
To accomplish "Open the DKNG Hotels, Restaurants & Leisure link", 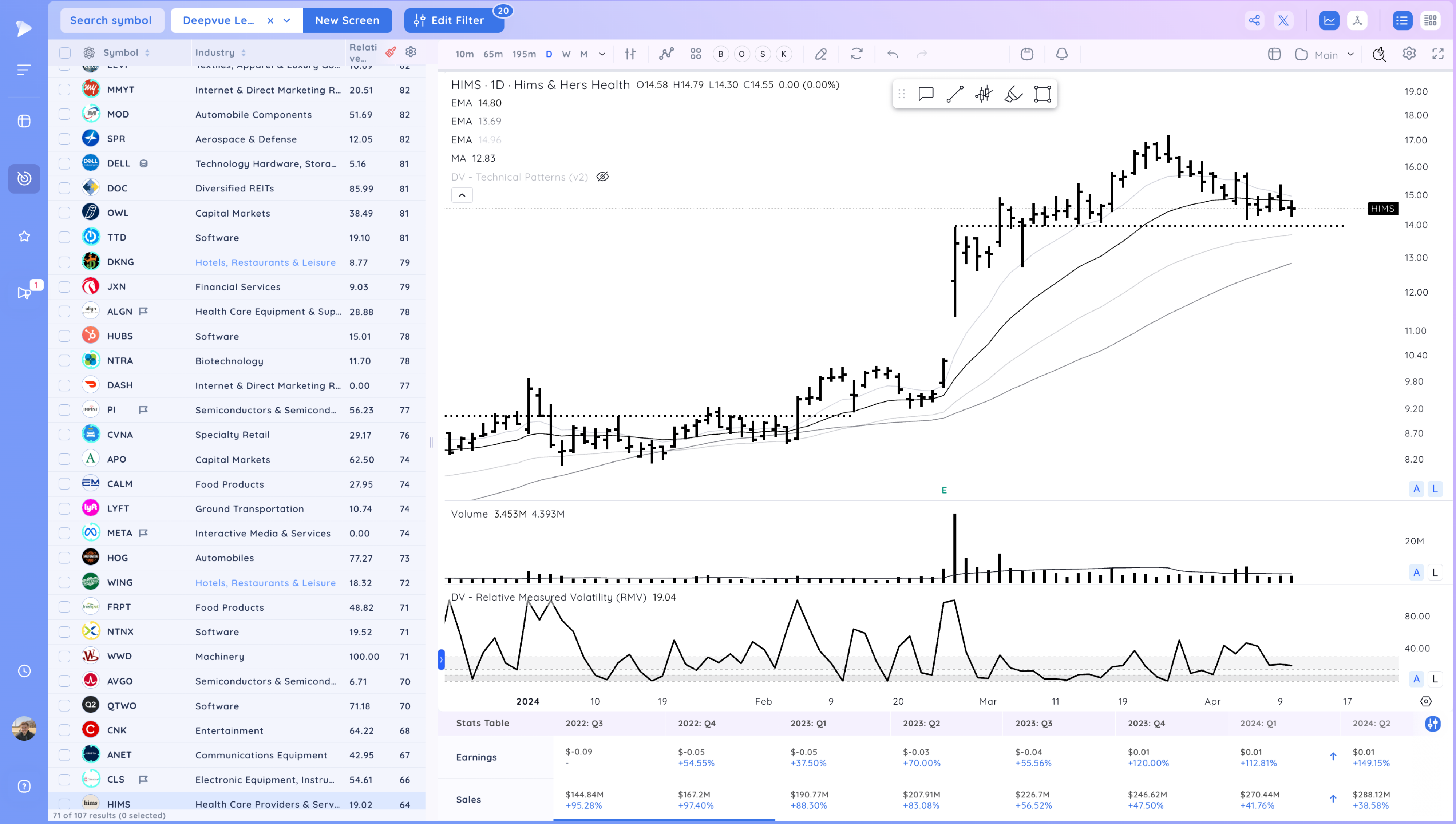I will click(265, 262).
